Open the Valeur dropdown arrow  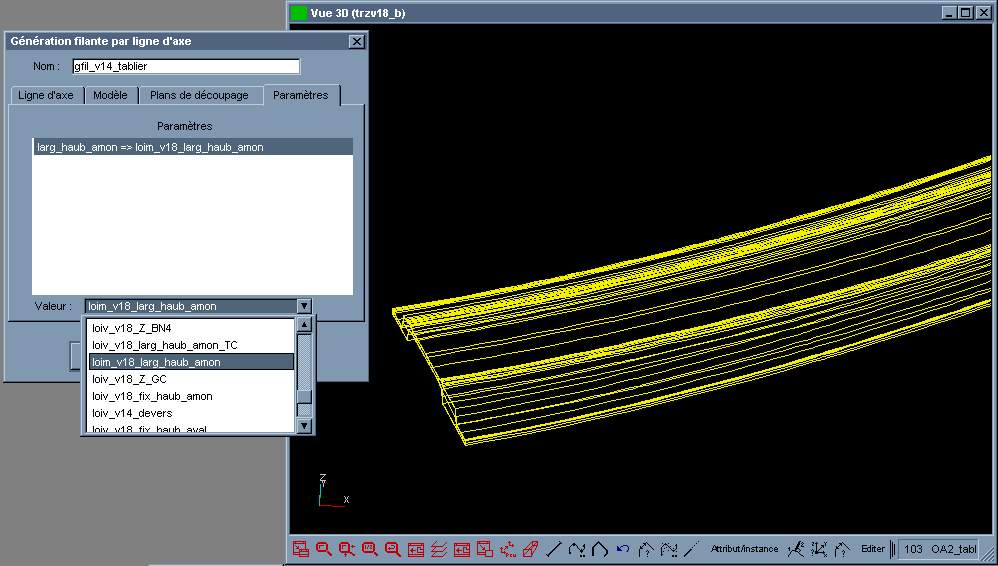[x=304, y=306]
